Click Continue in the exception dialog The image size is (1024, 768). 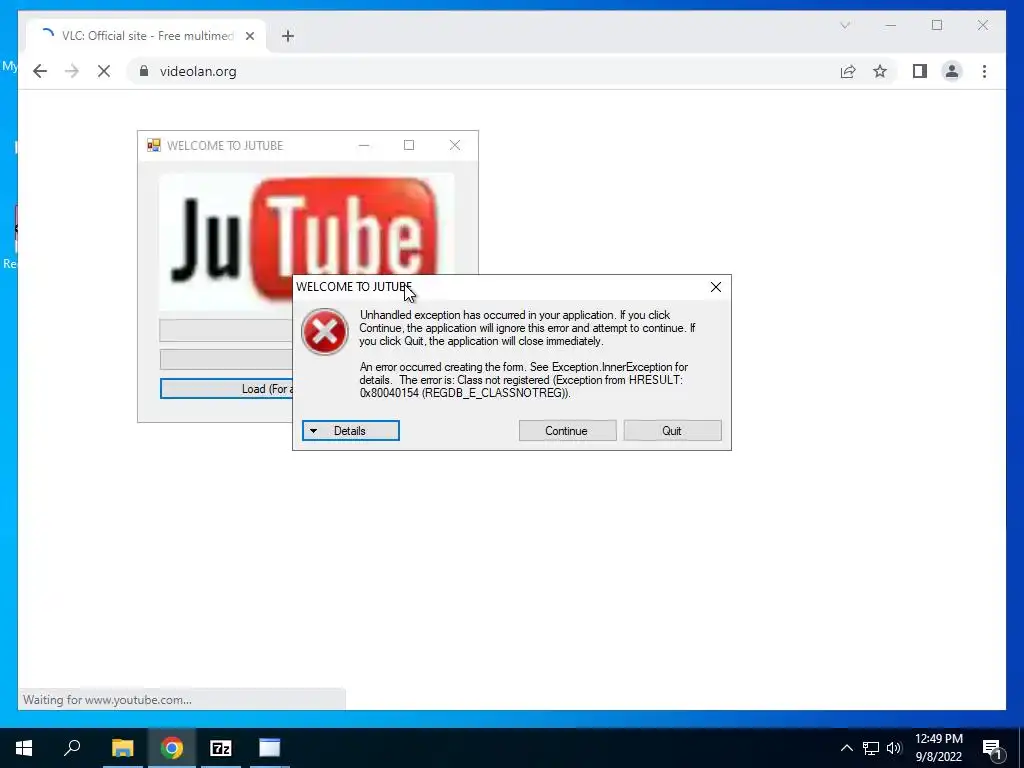click(x=568, y=430)
